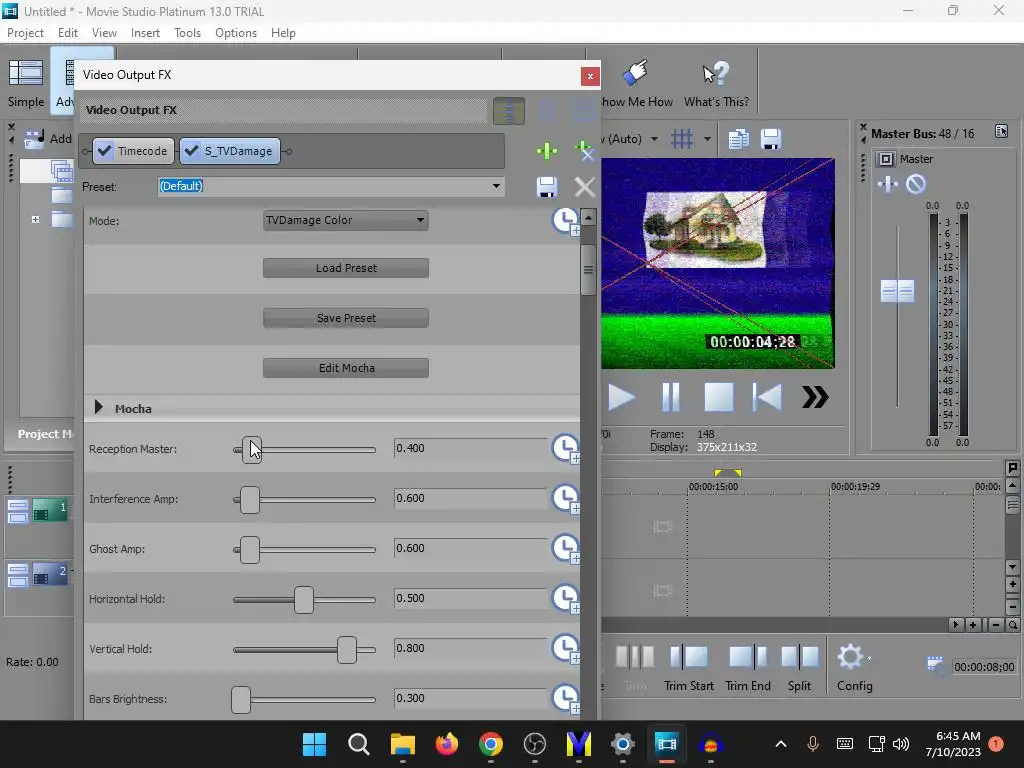
Task: Open the Edit menu
Action: pos(67,33)
